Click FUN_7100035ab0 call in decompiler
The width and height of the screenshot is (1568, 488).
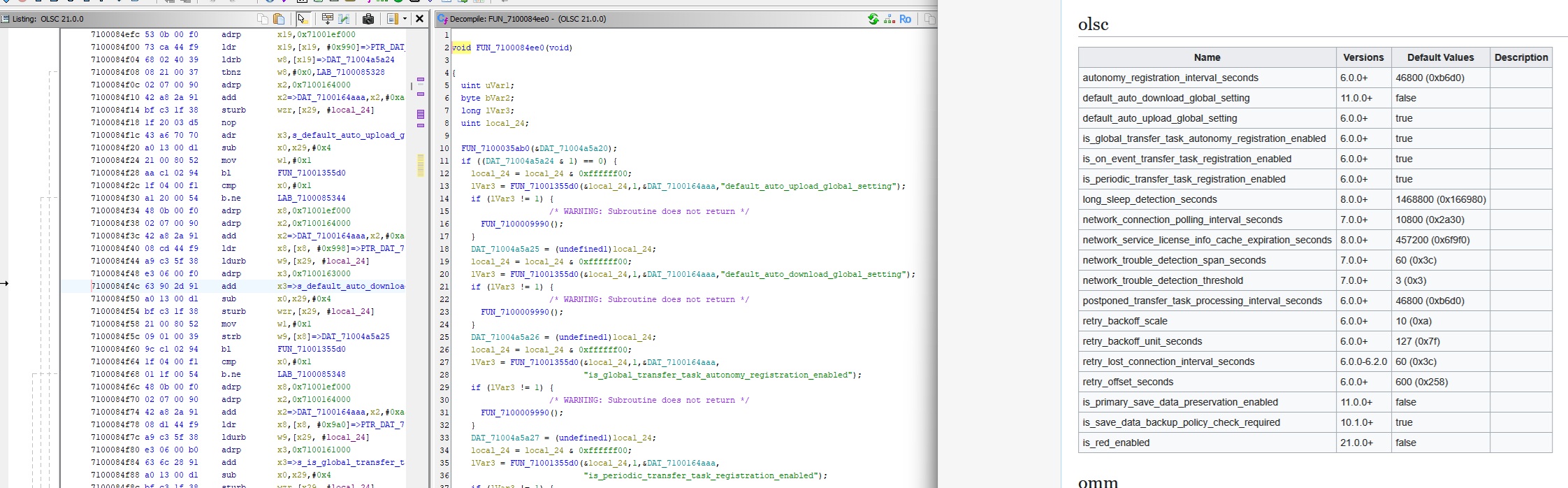[x=495, y=148]
